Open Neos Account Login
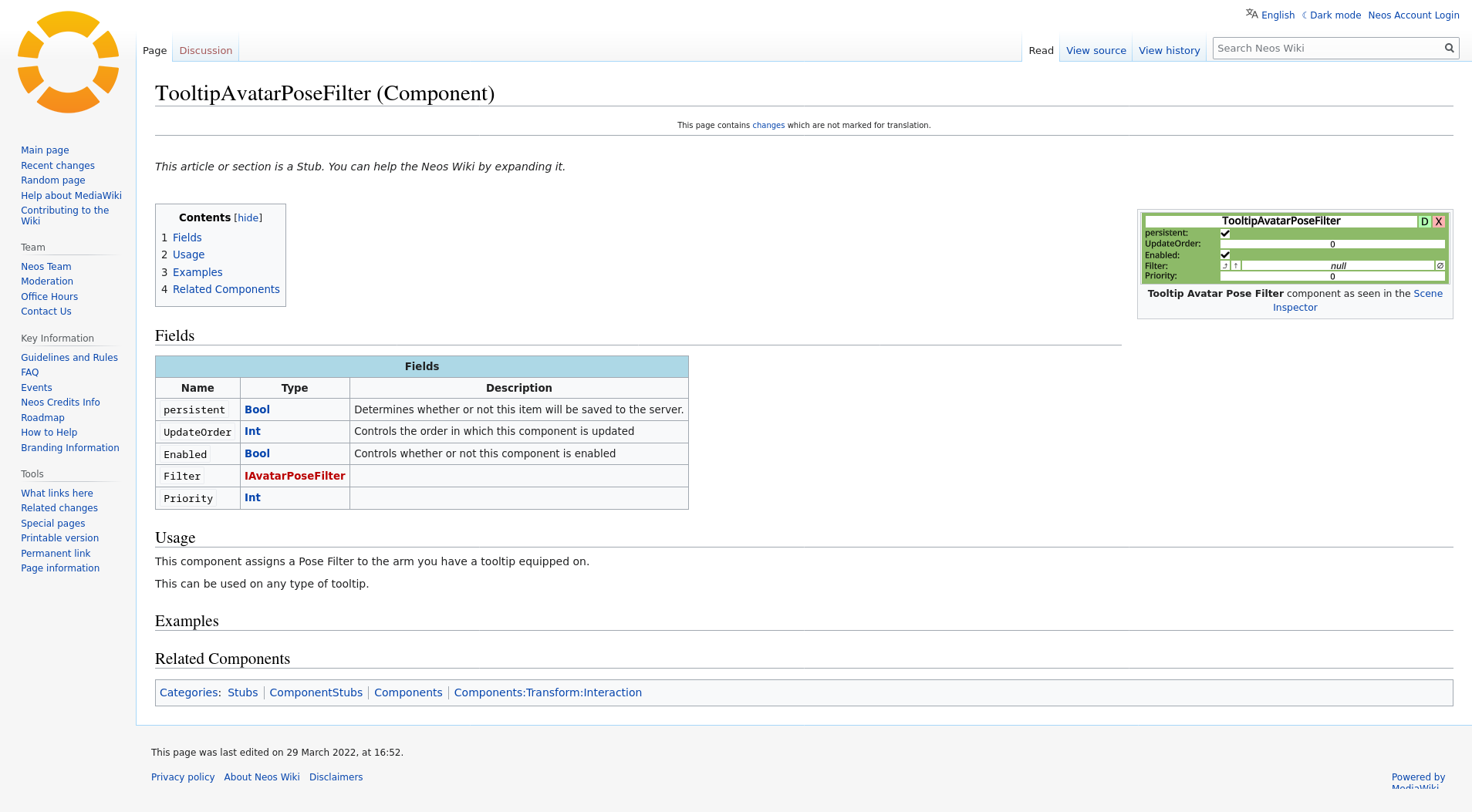Image resolution: width=1472 pixels, height=812 pixels. coord(1413,15)
